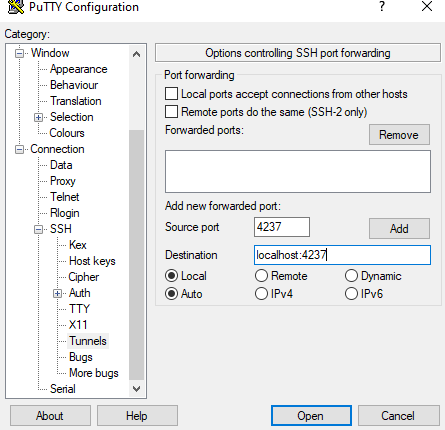Toggle Remote ports do the same checkbox
The image size is (445, 430).
(171, 112)
